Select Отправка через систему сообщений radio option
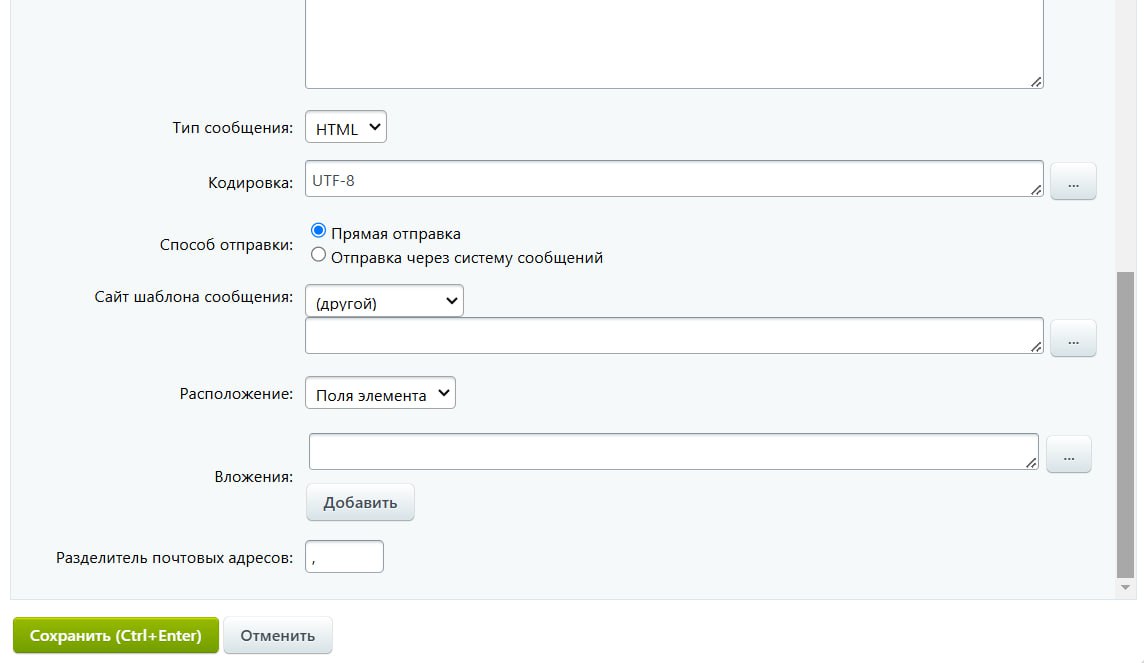The height and width of the screenshot is (663, 1144). [x=319, y=255]
